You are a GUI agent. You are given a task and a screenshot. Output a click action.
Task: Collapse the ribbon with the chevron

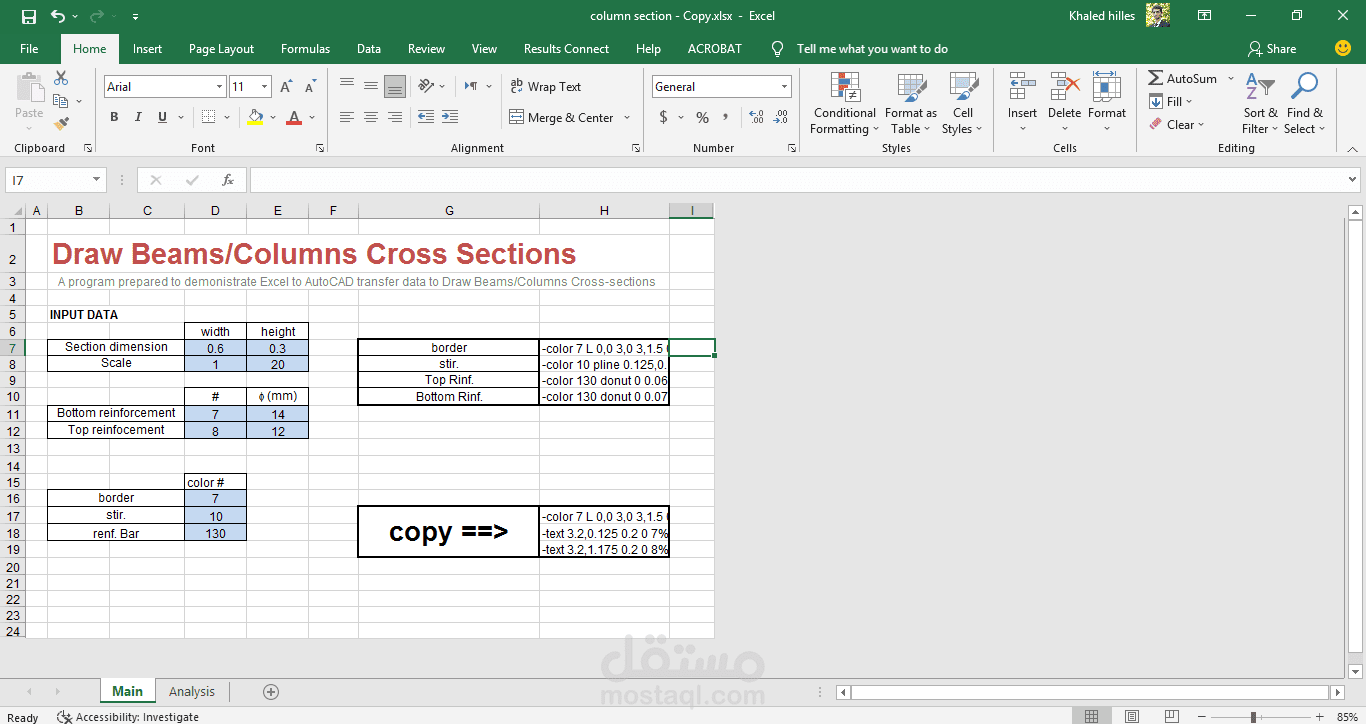click(x=1353, y=148)
